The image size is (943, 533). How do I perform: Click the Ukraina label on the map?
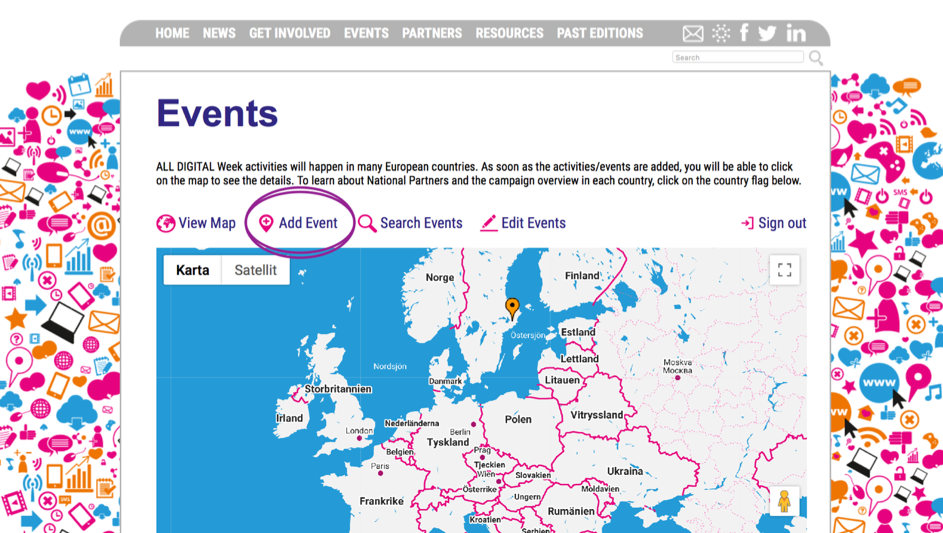(625, 471)
